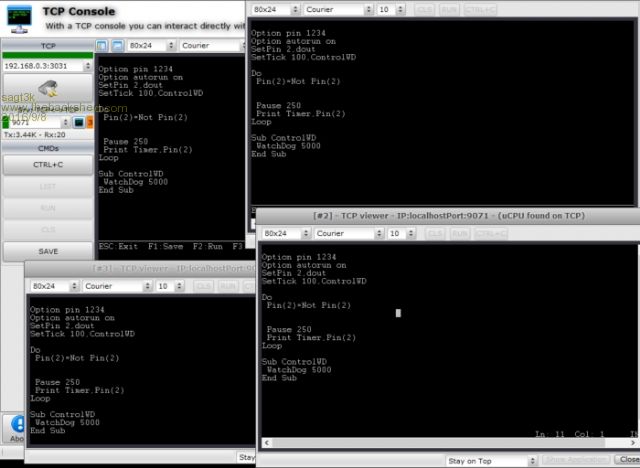Click the second blue window icon above console
The image size is (640, 468).
tap(117, 46)
